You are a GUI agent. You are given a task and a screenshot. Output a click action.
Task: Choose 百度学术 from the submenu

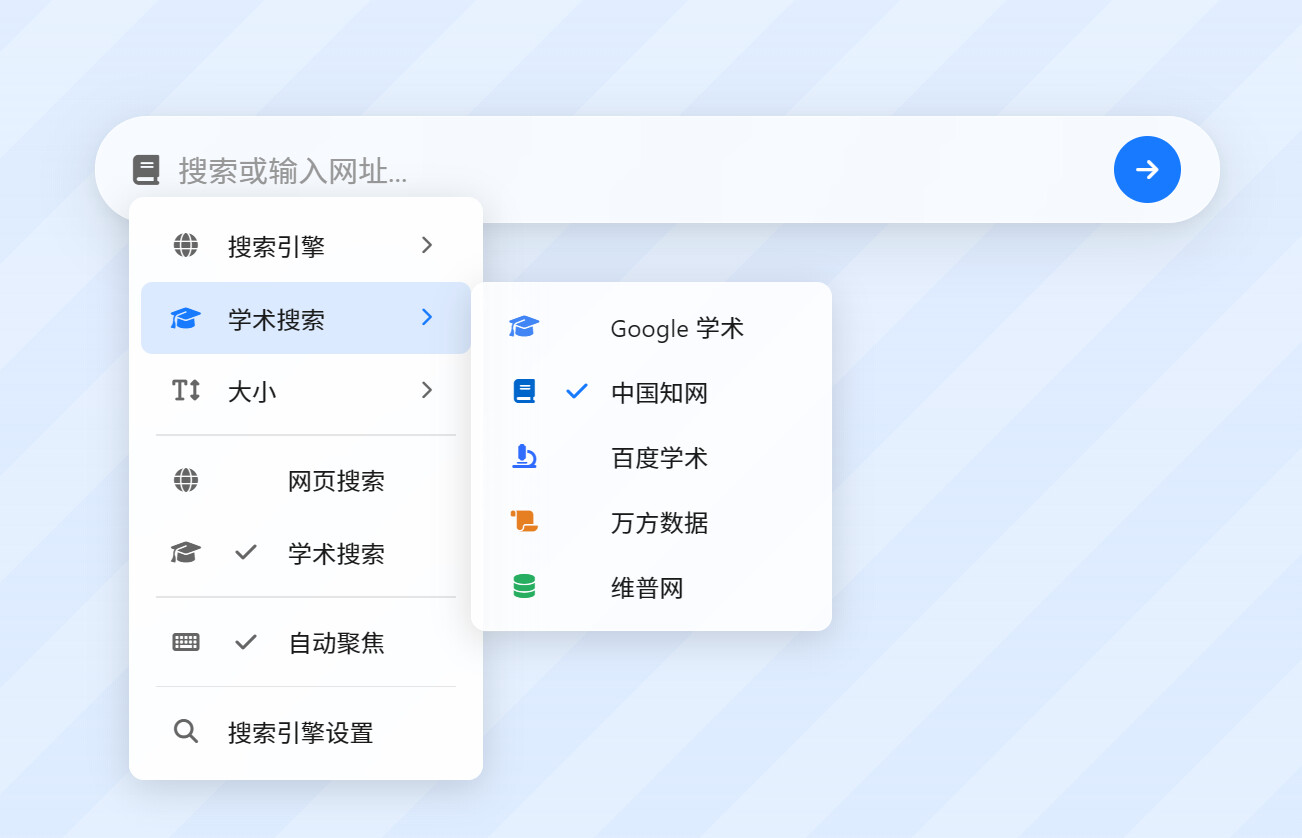click(x=651, y=457)
